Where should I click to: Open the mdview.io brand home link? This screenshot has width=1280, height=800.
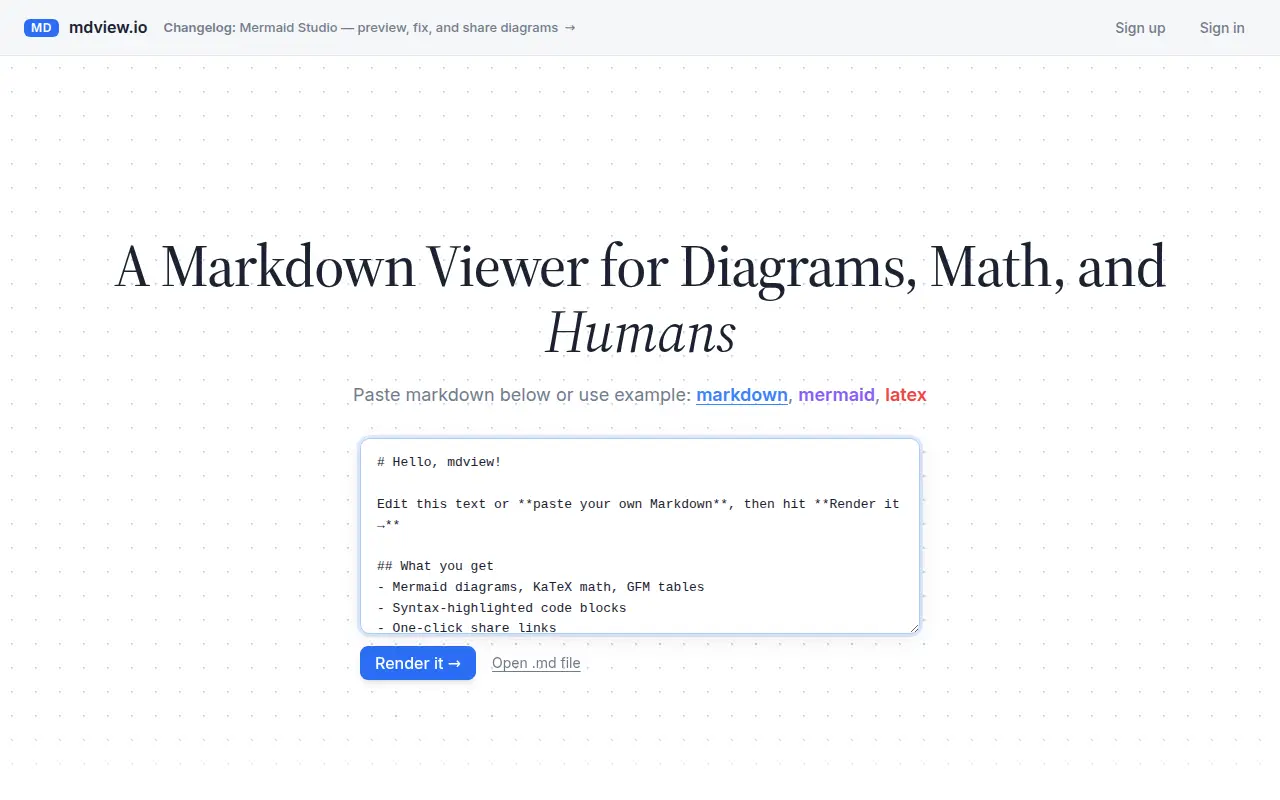108,28
